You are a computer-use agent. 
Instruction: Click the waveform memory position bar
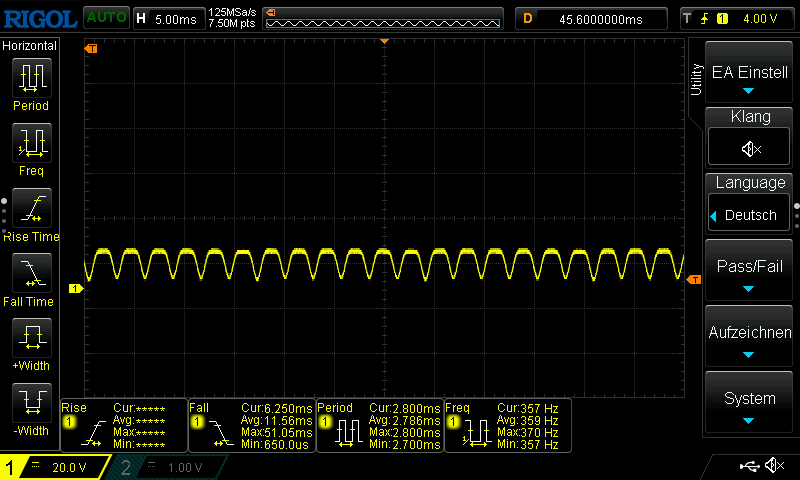(x=383, y=18)
